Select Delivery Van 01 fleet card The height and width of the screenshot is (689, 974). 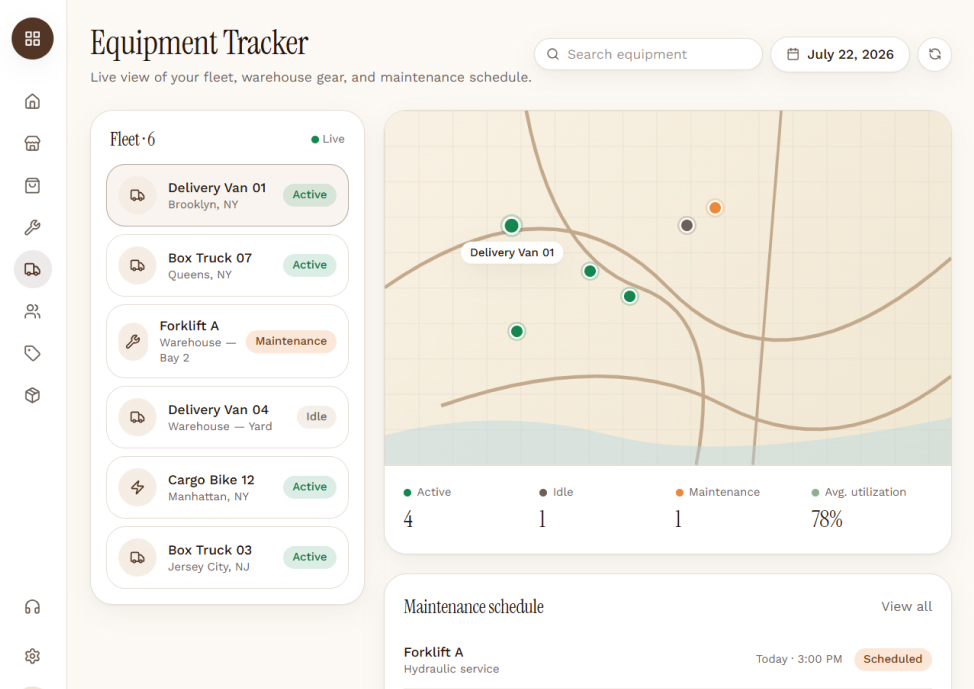[227, 195]
